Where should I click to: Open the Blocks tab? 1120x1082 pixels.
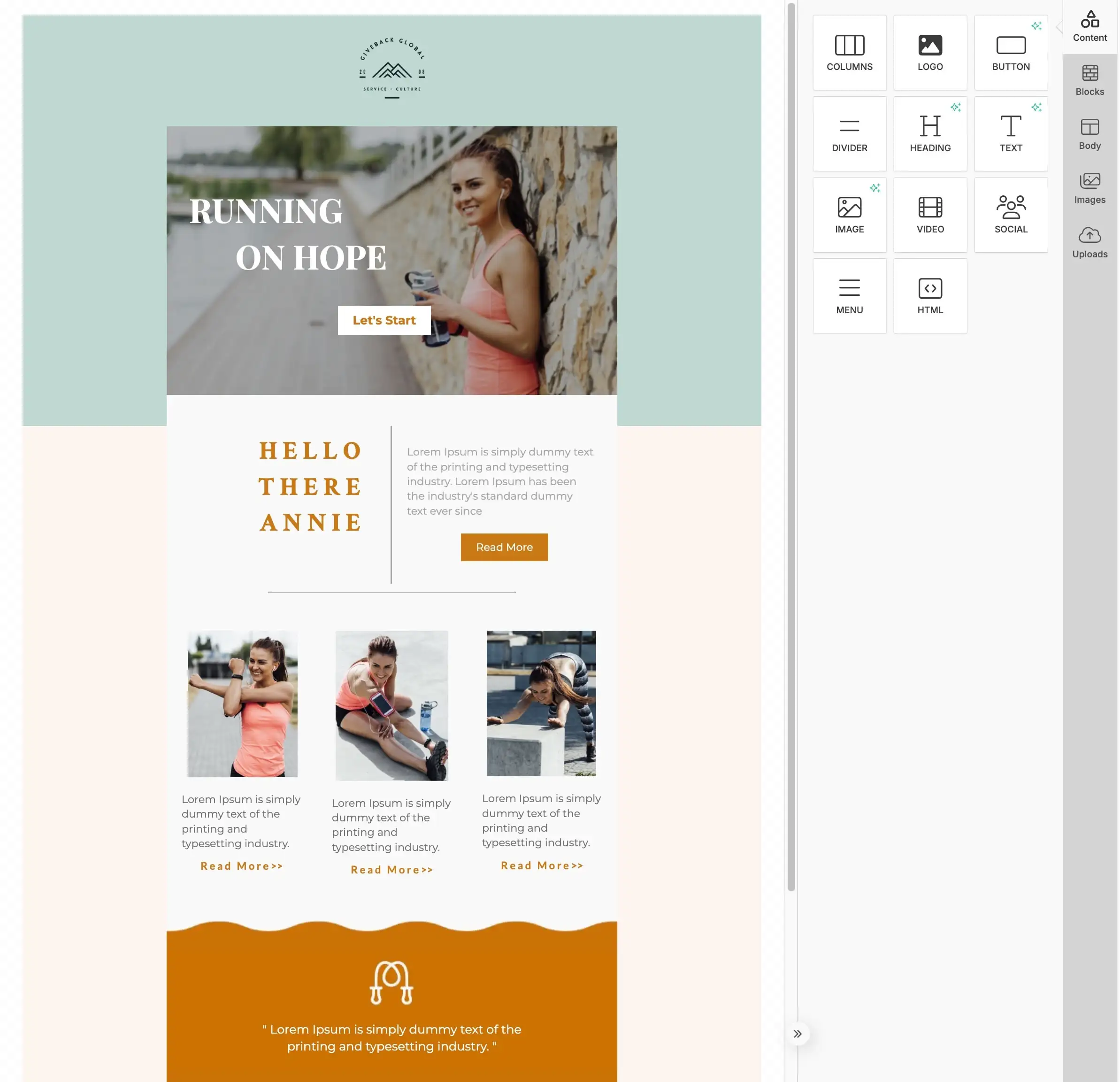[1089, 81]
